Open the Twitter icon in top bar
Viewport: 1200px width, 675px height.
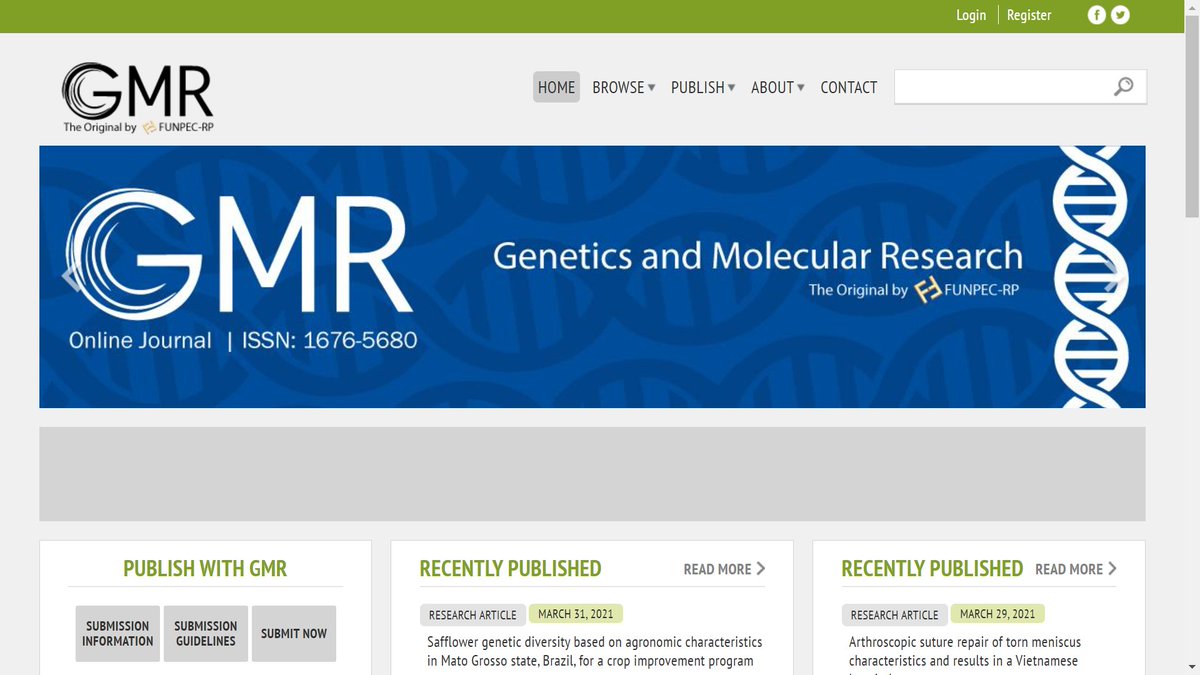(x=1120, y=15)
